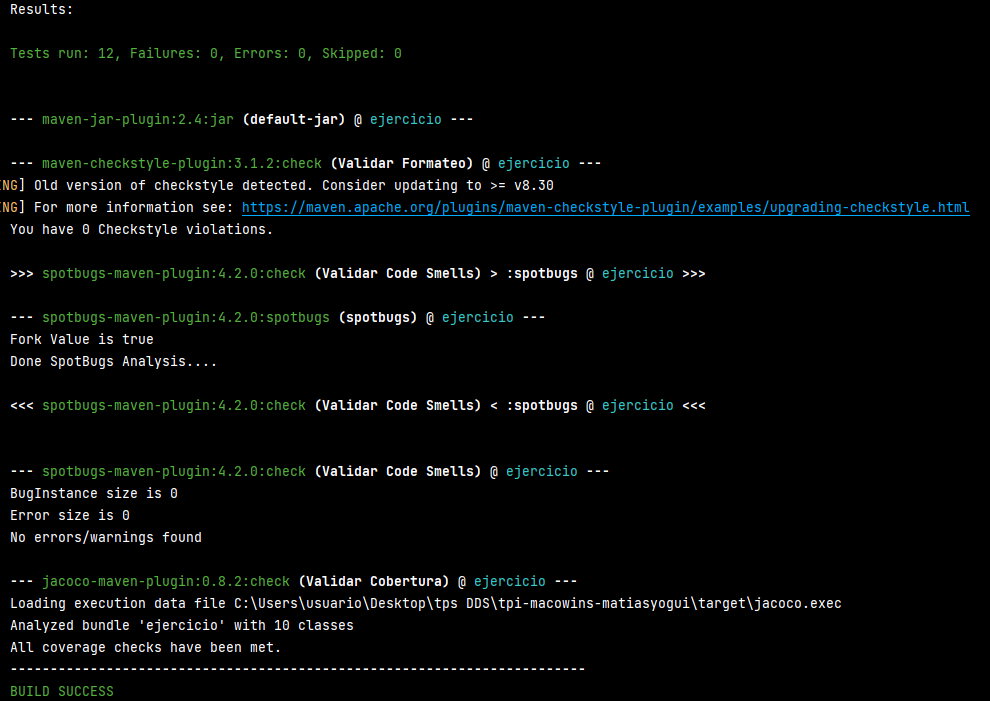Screen dimensions: 990x701
Task: Click the 'Done SpotBugs Analysis....' line
Action: tap(114, 362)
